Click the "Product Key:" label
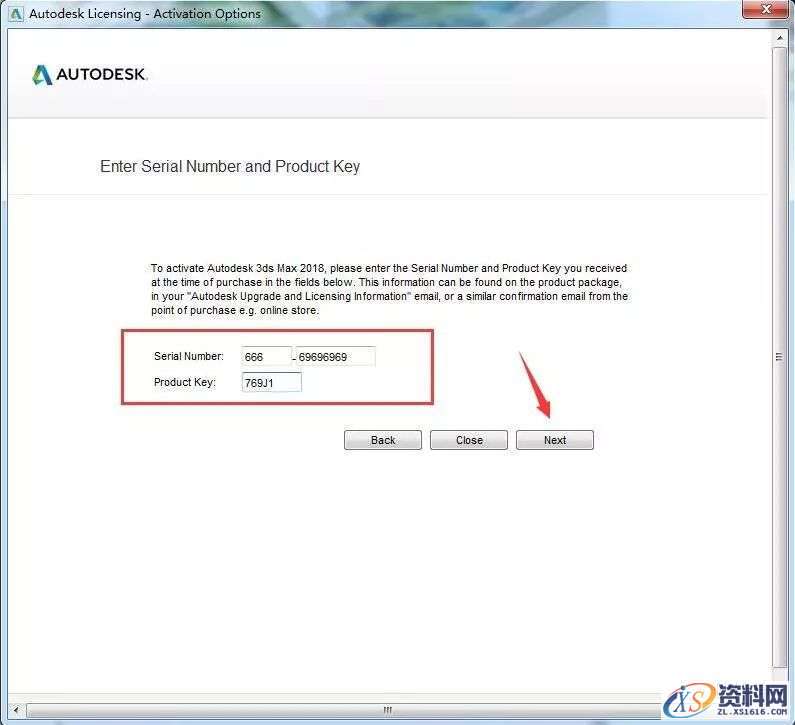 (x=185, y=383)
